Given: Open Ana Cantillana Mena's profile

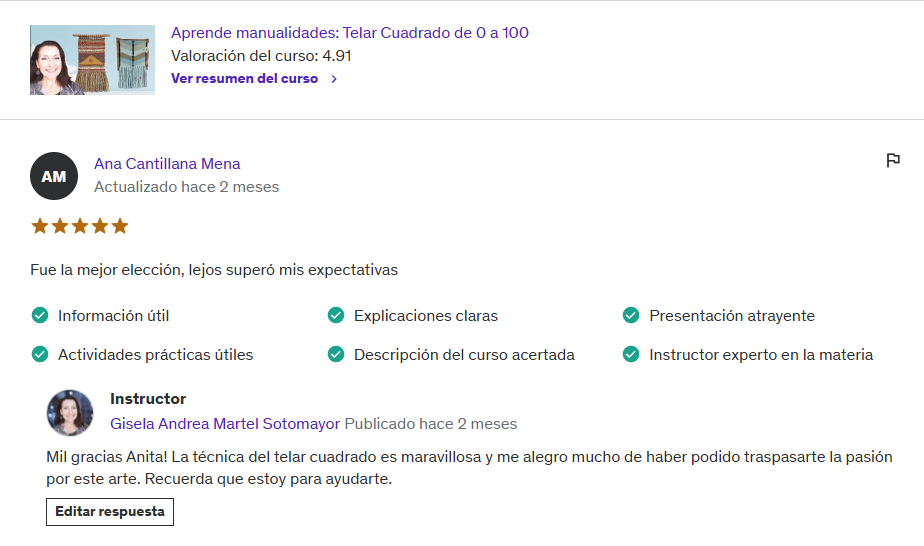Looking at the screenshot, I should pos(167,164).
